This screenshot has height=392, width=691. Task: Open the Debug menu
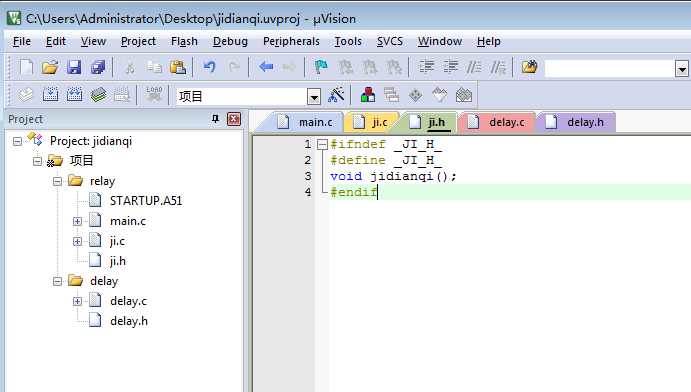230,41
